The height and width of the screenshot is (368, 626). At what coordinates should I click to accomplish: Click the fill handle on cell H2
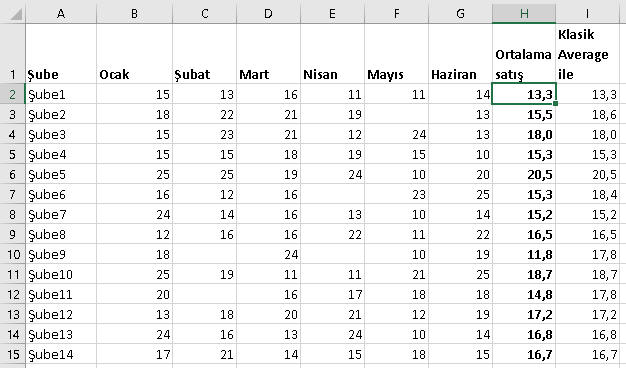(x=555, y=103)
